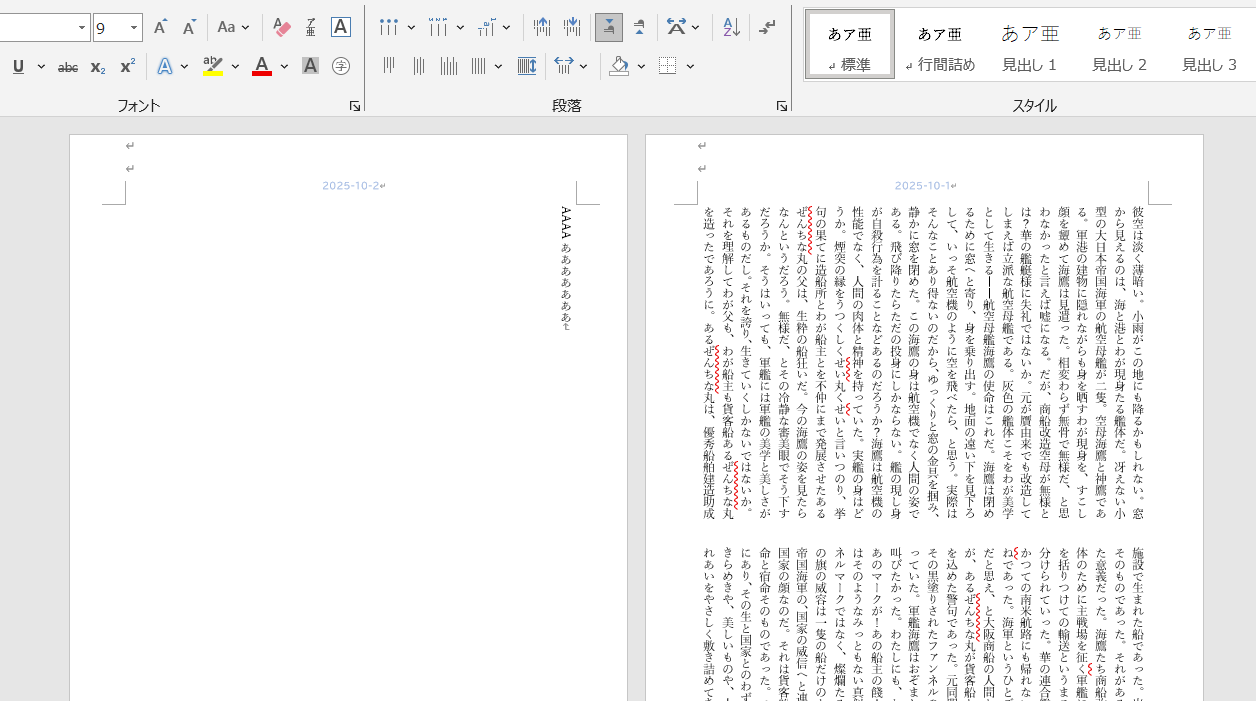Image resolution: width=1256 pixels, height=701 pixels.
Task: Click the 2025-10-1 header text
Action: pyautogui.click(x=921, y=186)
